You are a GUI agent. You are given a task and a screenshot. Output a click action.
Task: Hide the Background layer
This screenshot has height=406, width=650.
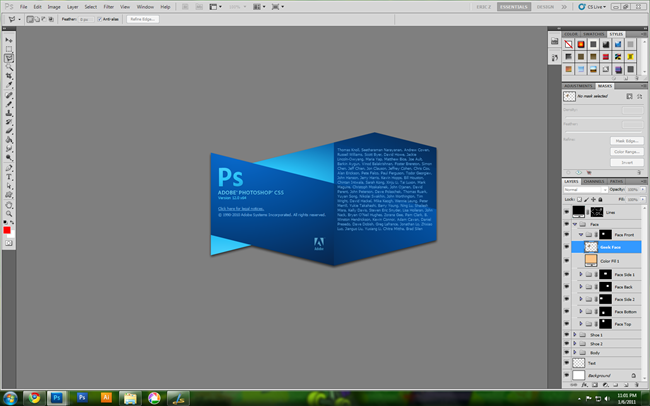[567, 375]
